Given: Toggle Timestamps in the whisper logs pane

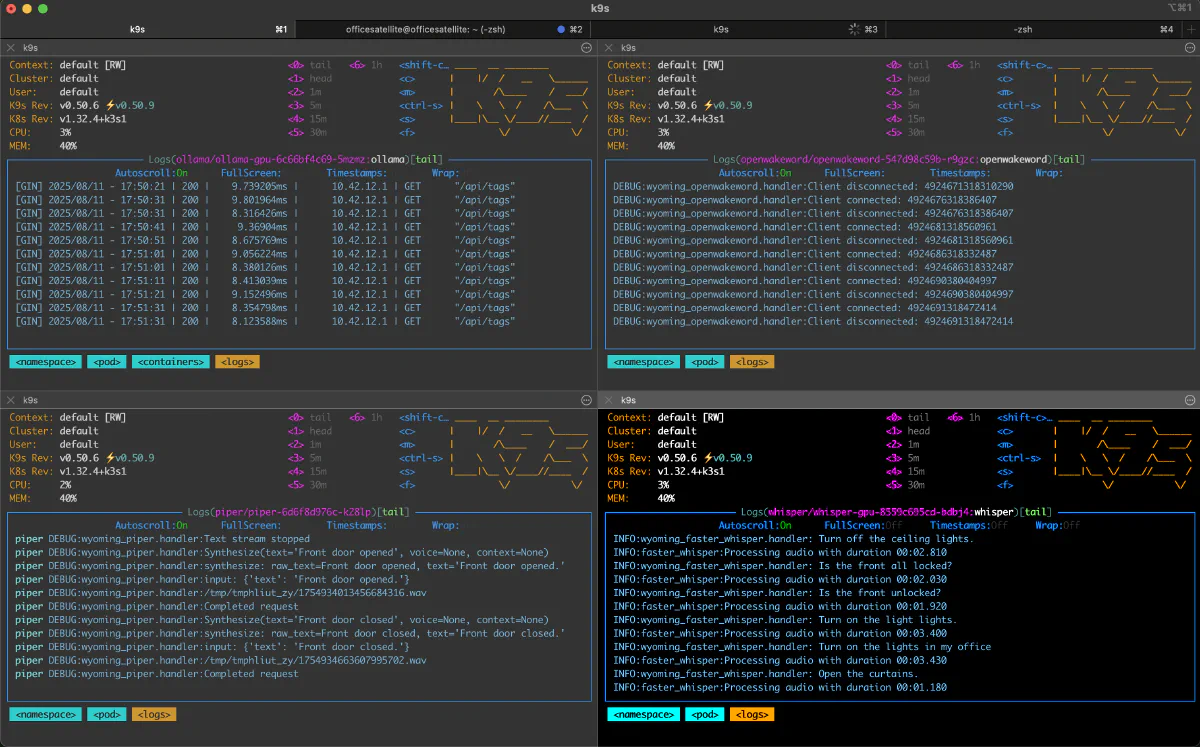Looking at the screenshot, I should (969, 525).
